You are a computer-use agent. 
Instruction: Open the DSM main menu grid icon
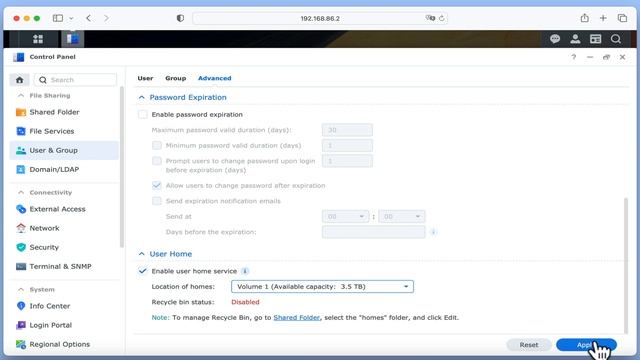pos(38,39)
